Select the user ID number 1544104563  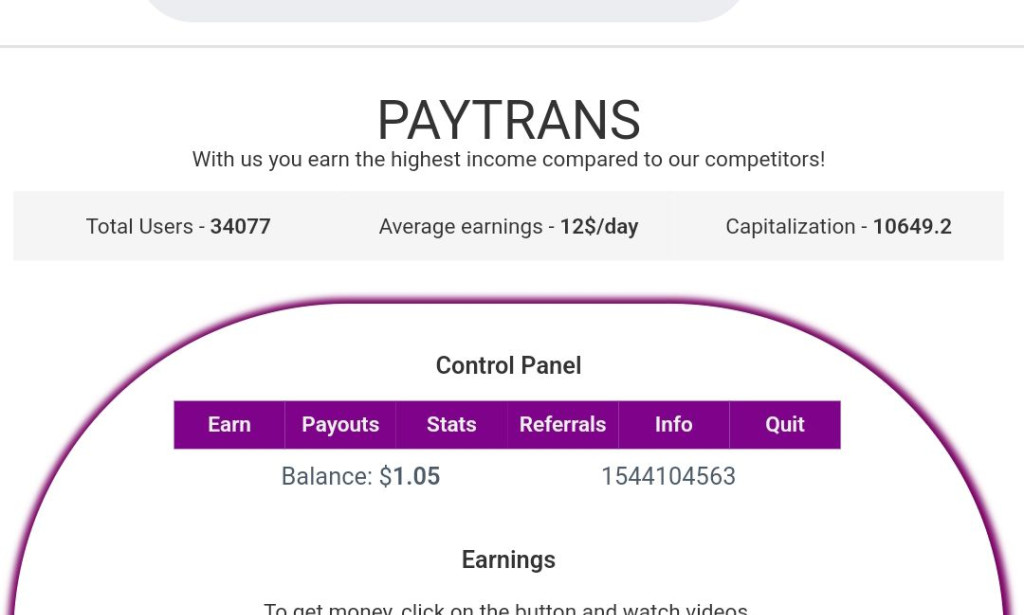[x=672, y=476]
